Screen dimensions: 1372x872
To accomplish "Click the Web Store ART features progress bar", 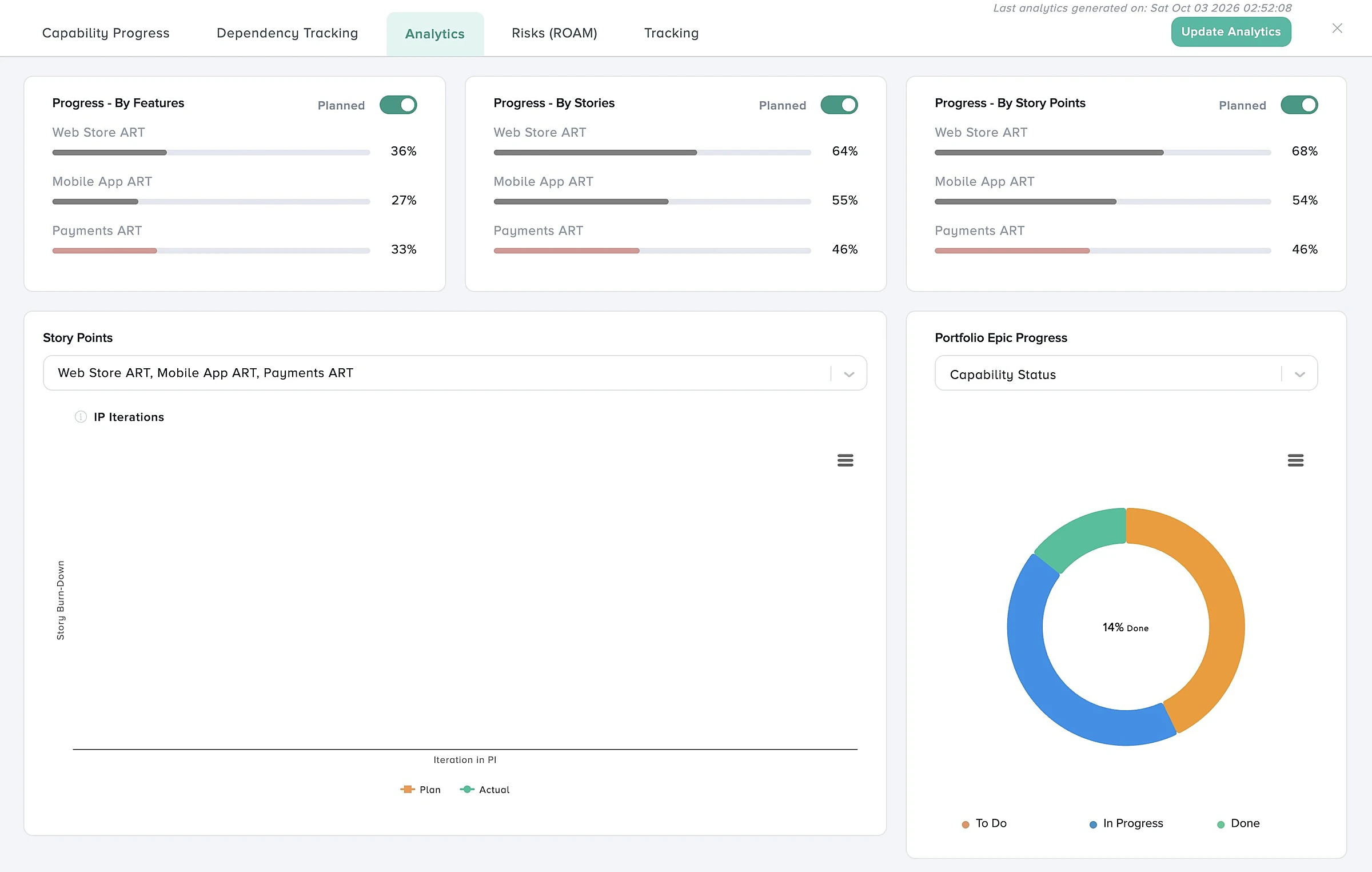I will (x=211, y=153).
